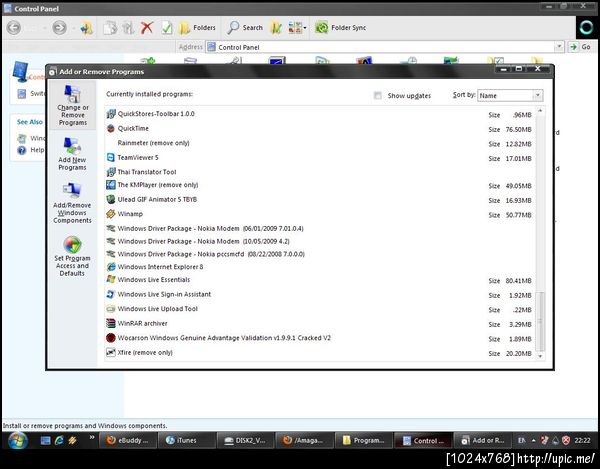Viewport: 600px width, 469px height.
Task: Click the 76.50MB size value
Action: [518, 129]
